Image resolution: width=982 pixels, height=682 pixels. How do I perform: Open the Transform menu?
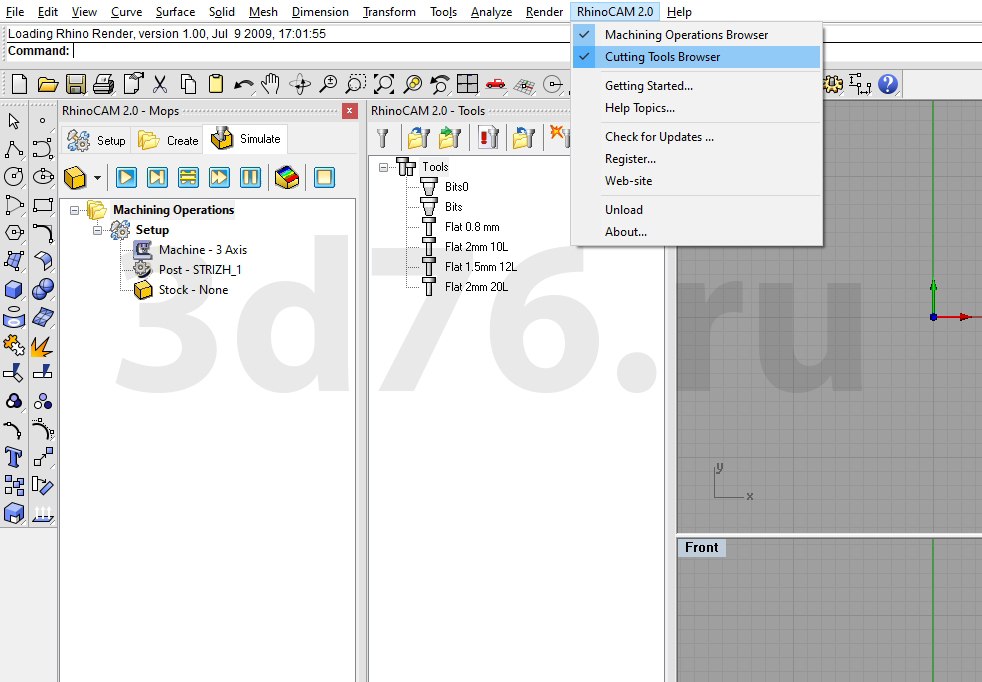click(389, 12)
